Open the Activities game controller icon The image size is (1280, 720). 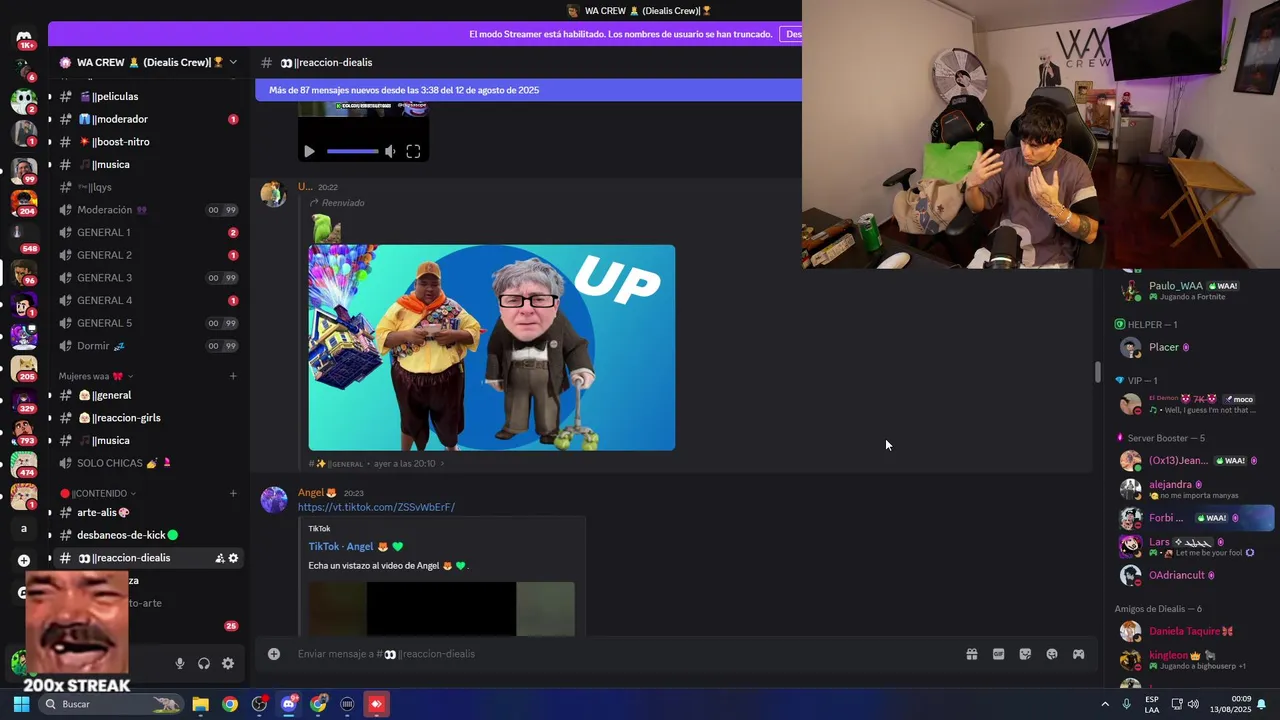(x=1079, y=654)
